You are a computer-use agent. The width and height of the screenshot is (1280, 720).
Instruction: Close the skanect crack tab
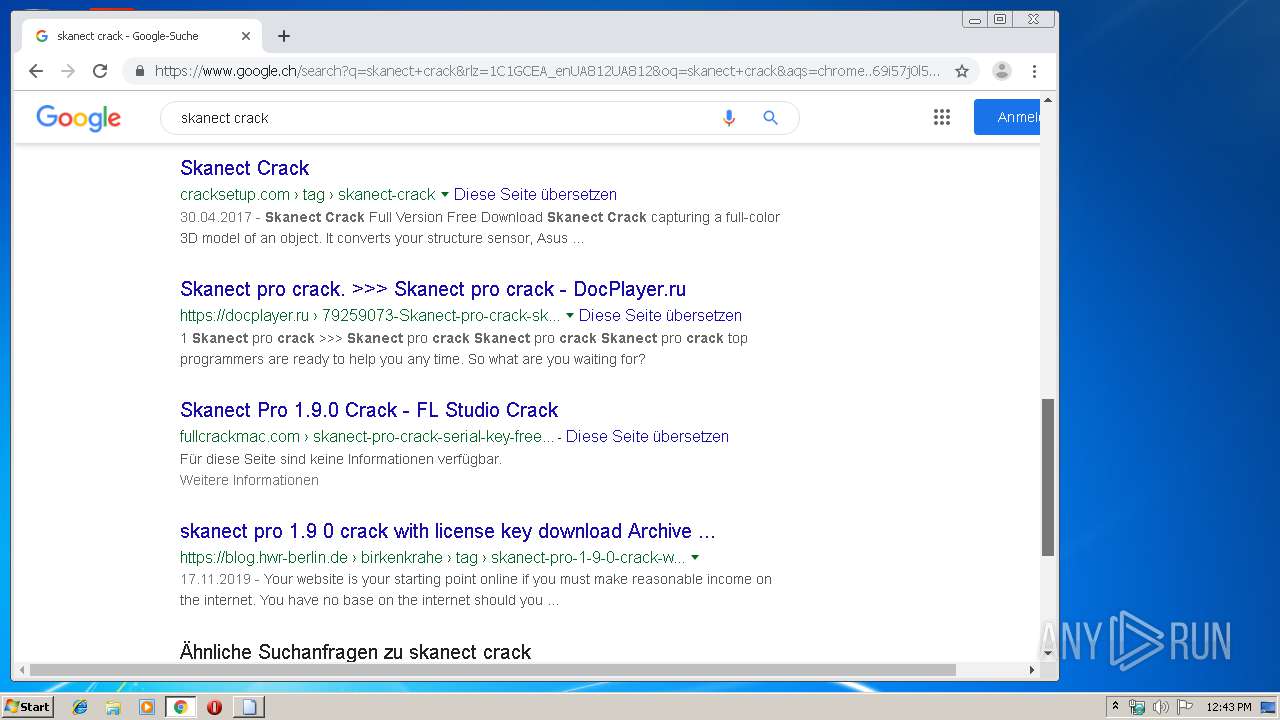point(246,36)
